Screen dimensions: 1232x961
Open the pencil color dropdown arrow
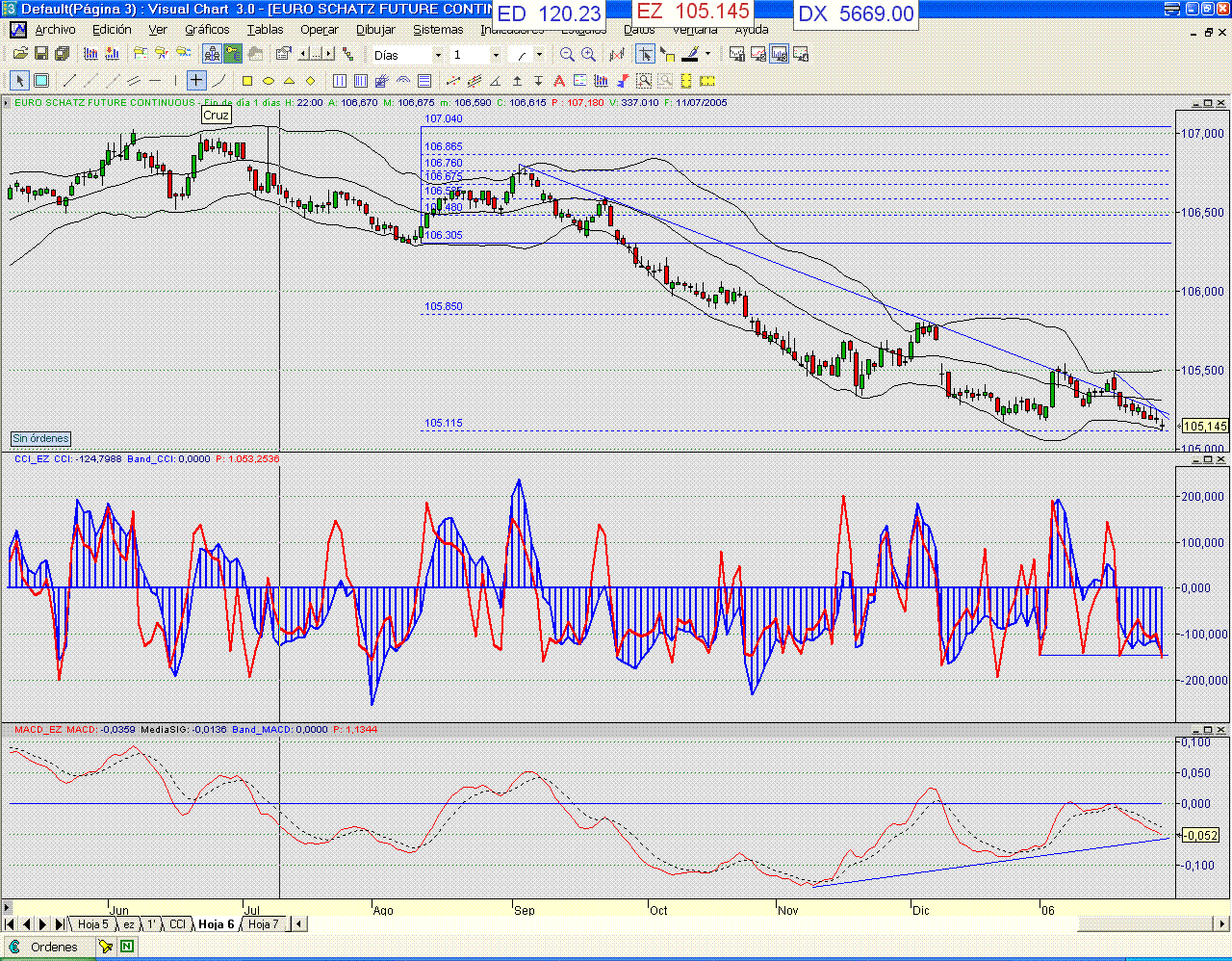point(707,54)
